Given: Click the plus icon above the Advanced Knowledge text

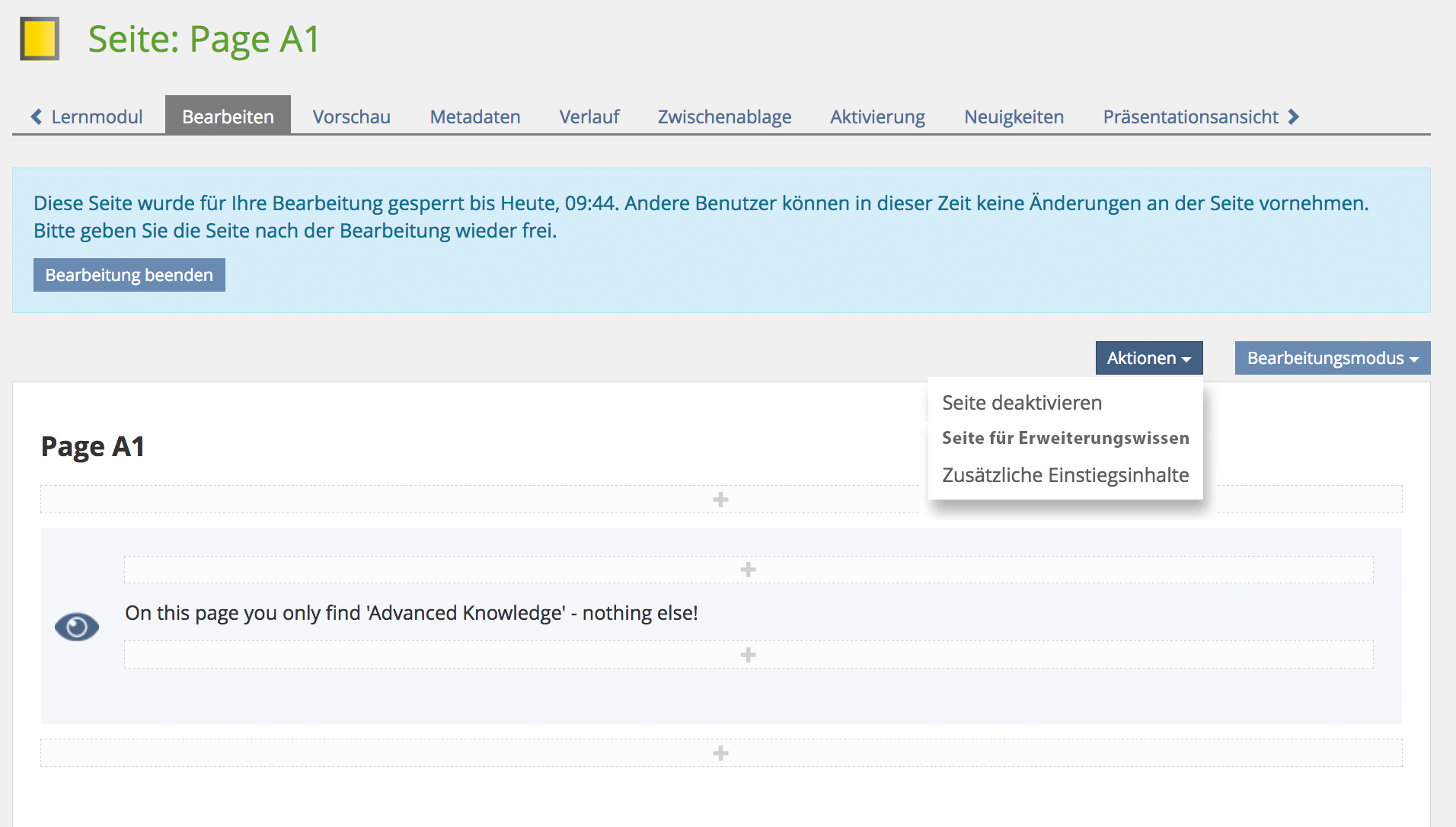Looking at the screenshot, I should 748,570.
